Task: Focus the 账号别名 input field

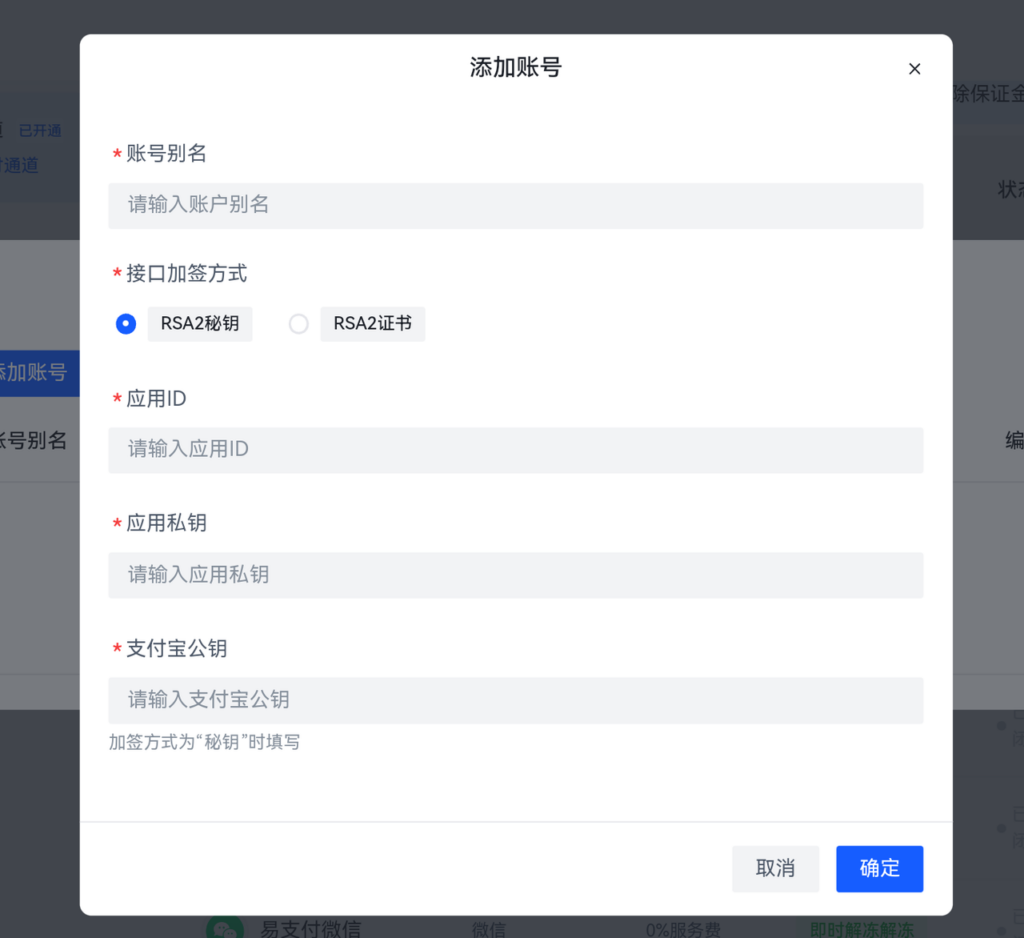Action: pyautogui.click(x=515, y=206)
